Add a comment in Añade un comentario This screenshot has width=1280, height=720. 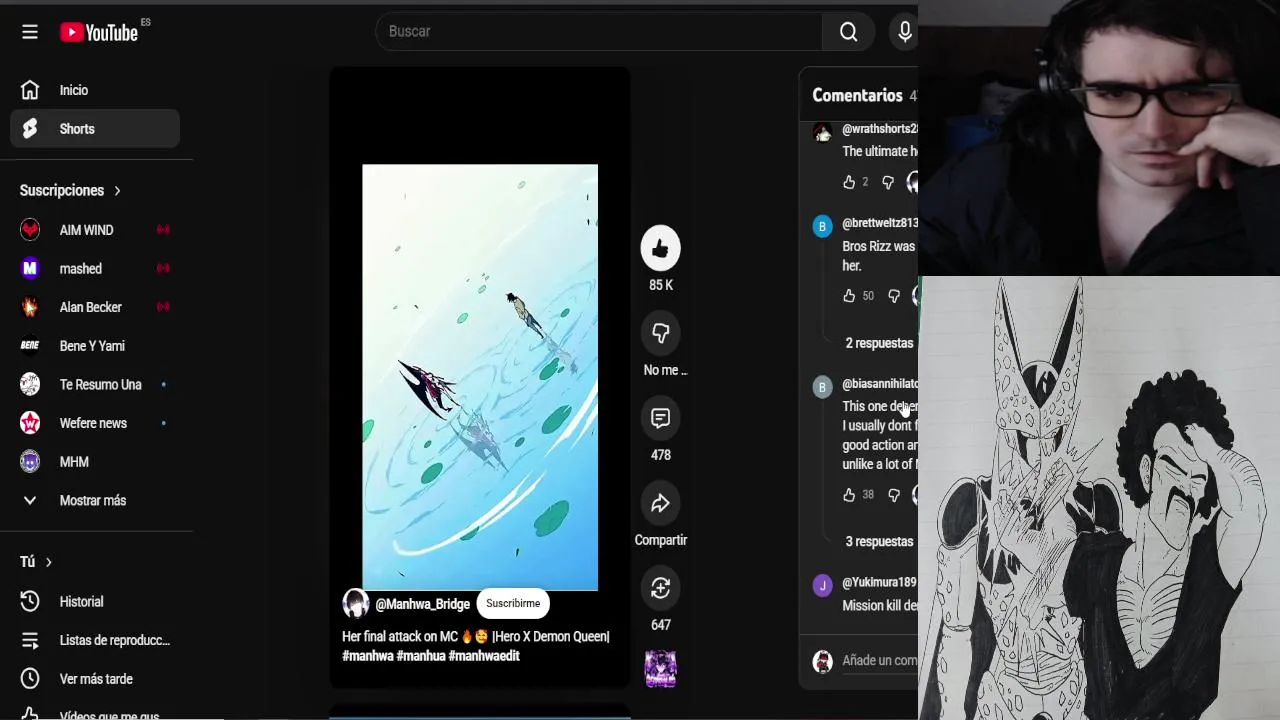coord(880,660)
